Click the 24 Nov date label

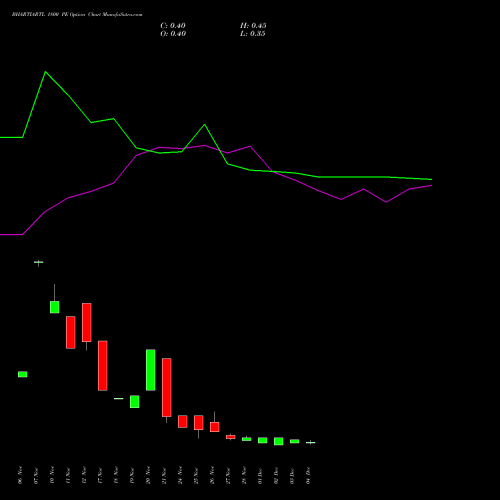click(180, 475)
